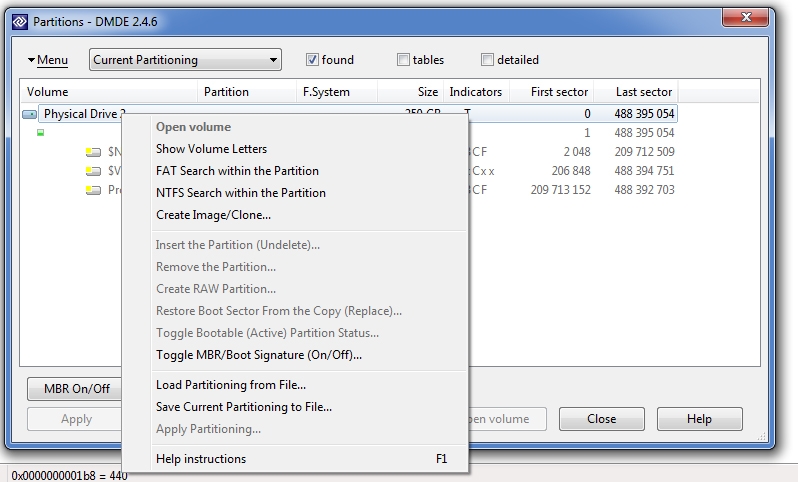Click the partially hidden Open volume button
Image resolution: width=798 pixels, height=482 pixels.
[x=507, y=419]
